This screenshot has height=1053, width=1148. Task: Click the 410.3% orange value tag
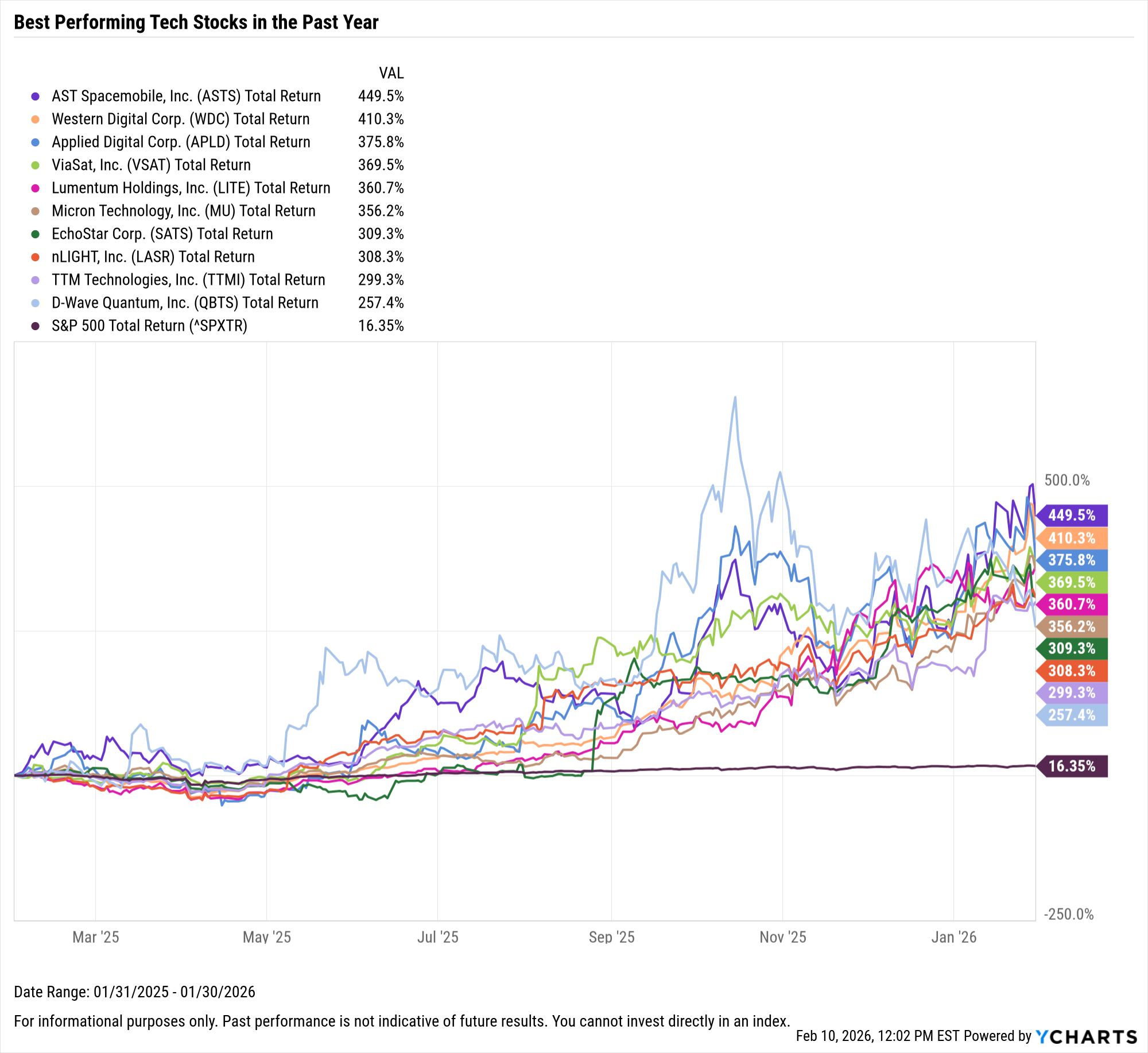tap(1072, 538)
